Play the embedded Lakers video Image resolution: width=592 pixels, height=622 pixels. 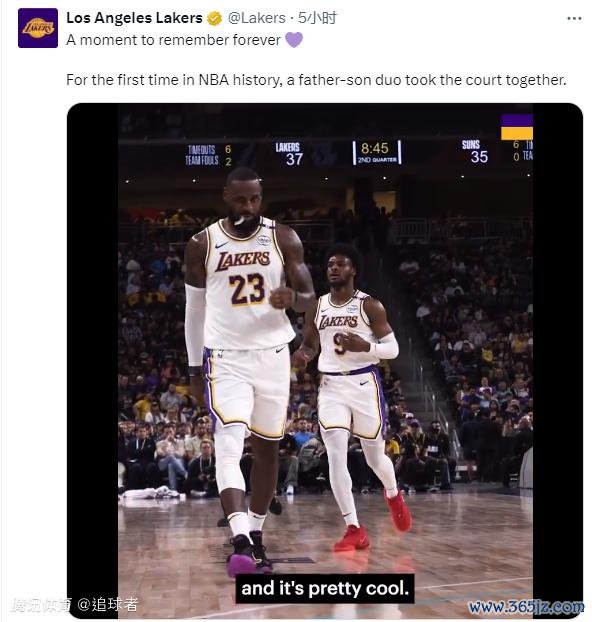tap(325, 360)
